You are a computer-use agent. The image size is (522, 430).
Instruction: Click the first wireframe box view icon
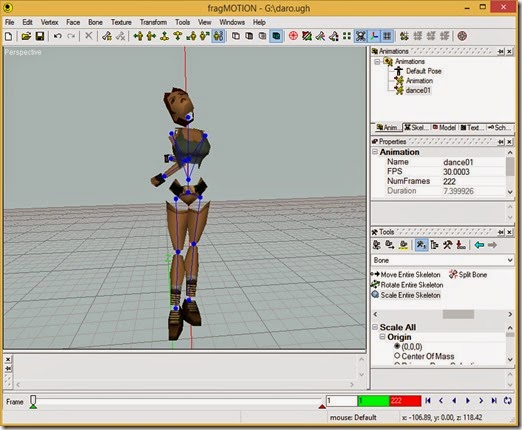[x=236, y=36]
